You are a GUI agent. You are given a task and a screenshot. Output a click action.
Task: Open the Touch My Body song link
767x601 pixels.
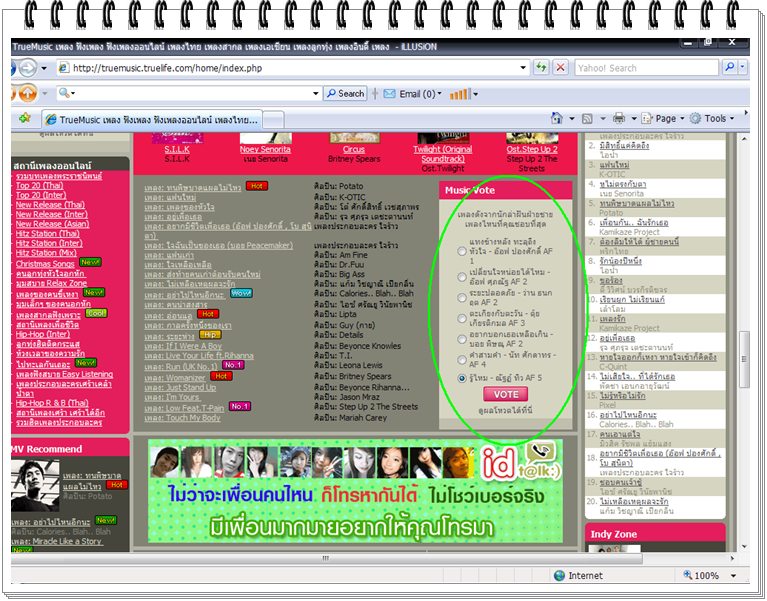pos(182,418)
